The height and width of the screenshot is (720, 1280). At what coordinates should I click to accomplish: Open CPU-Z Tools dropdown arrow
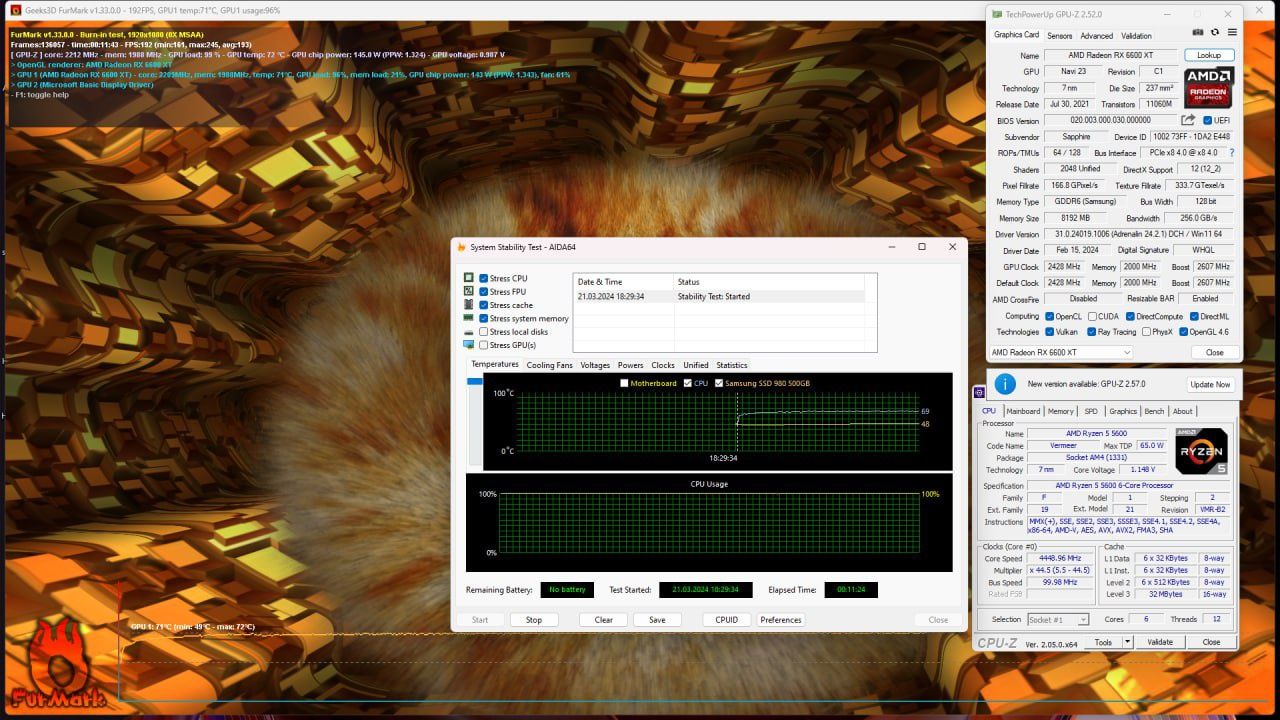(x=1128, y=642)
